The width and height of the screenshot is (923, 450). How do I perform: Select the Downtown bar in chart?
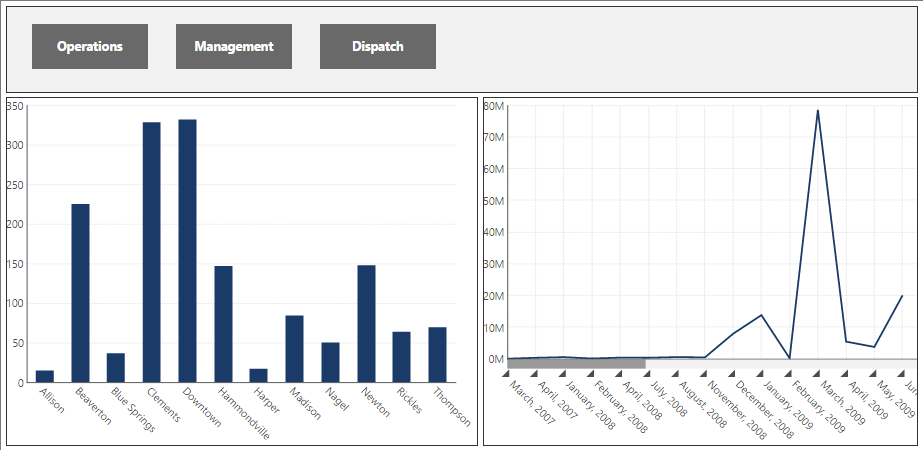pos(187,251)
